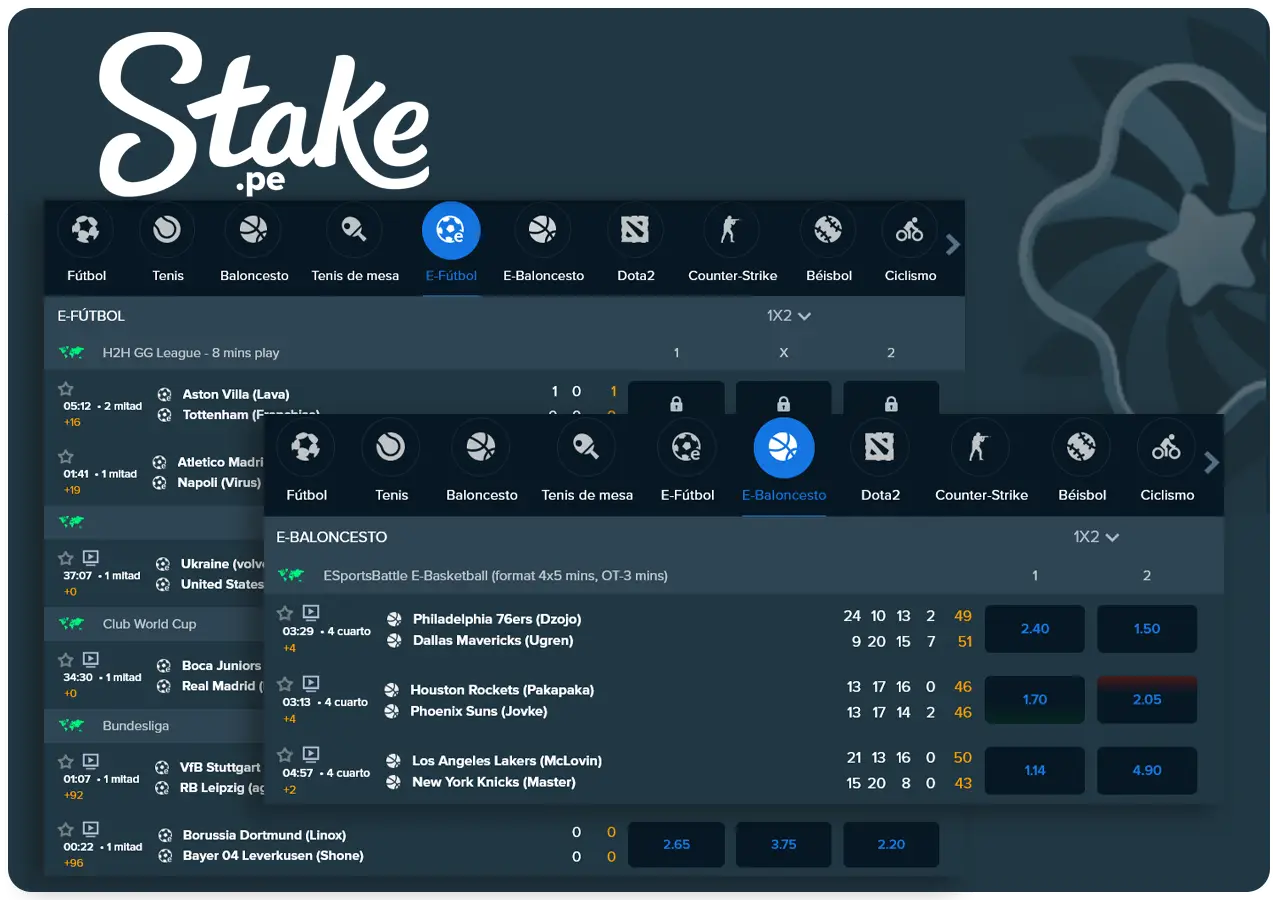The width and height of the screenshot is (1280, 900).
Task: Open +96 more markets for Borussia Dortmund match
Action: click(72, 863)
